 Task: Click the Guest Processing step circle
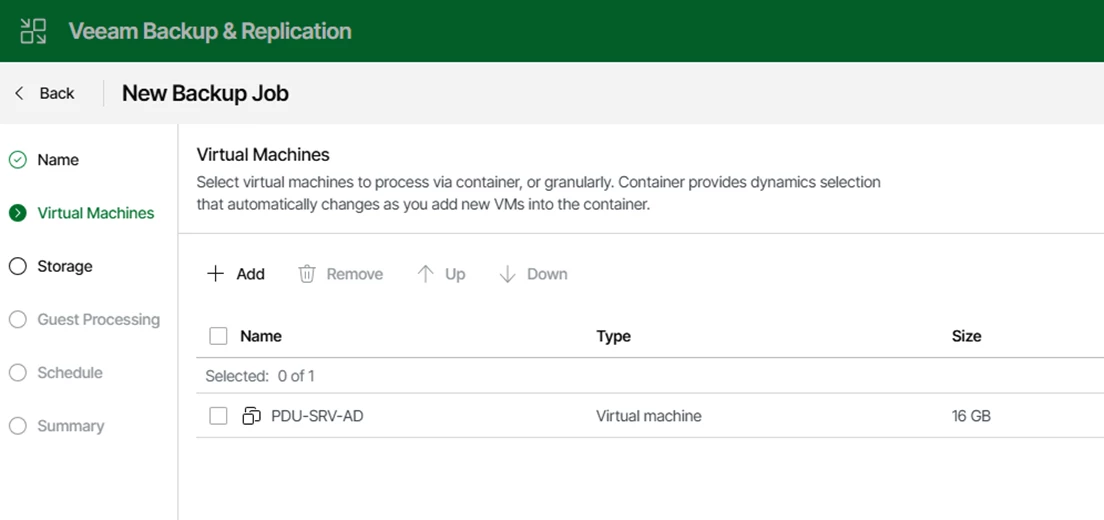point(18,319)
